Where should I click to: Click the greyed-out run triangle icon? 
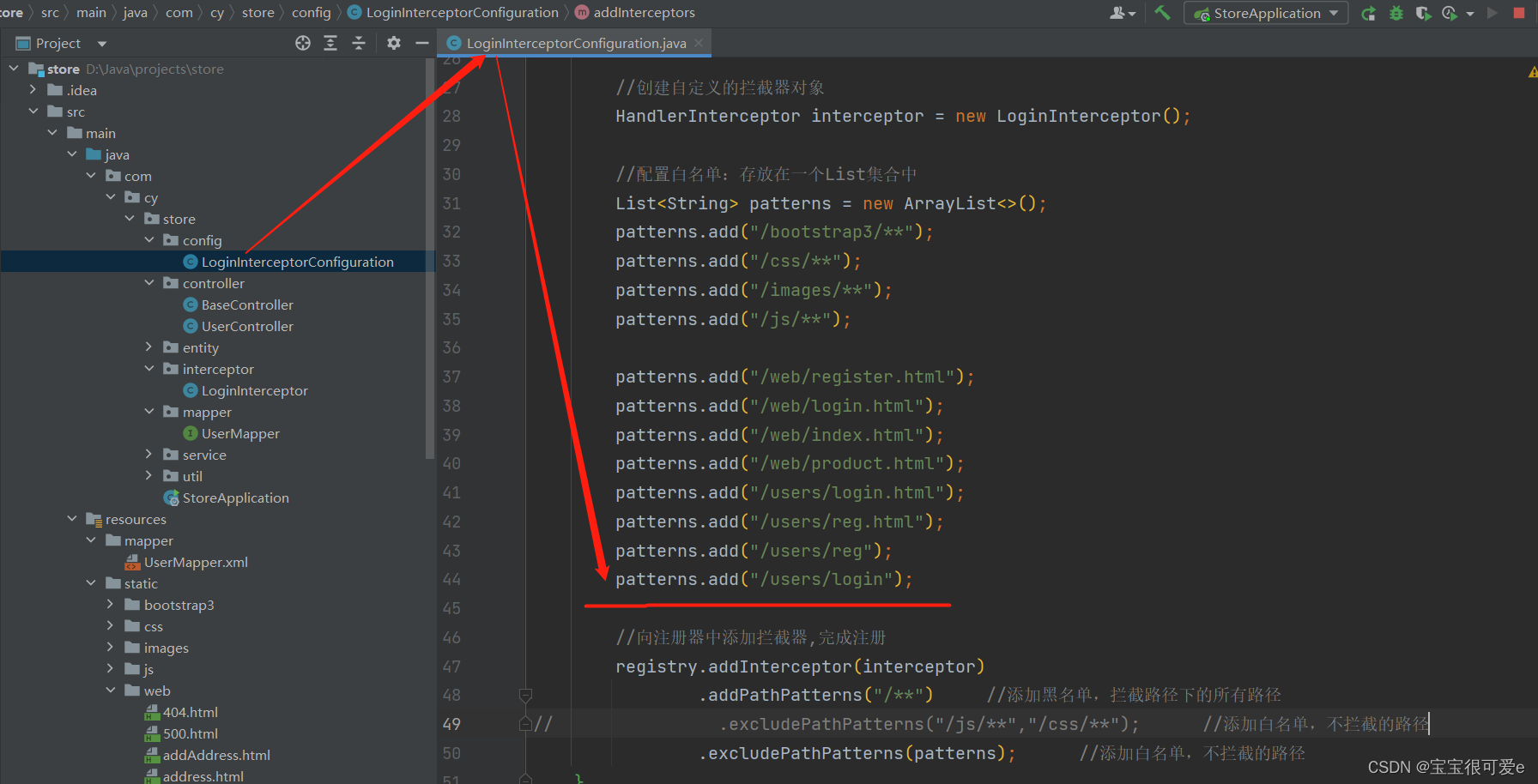[1493, 13]
